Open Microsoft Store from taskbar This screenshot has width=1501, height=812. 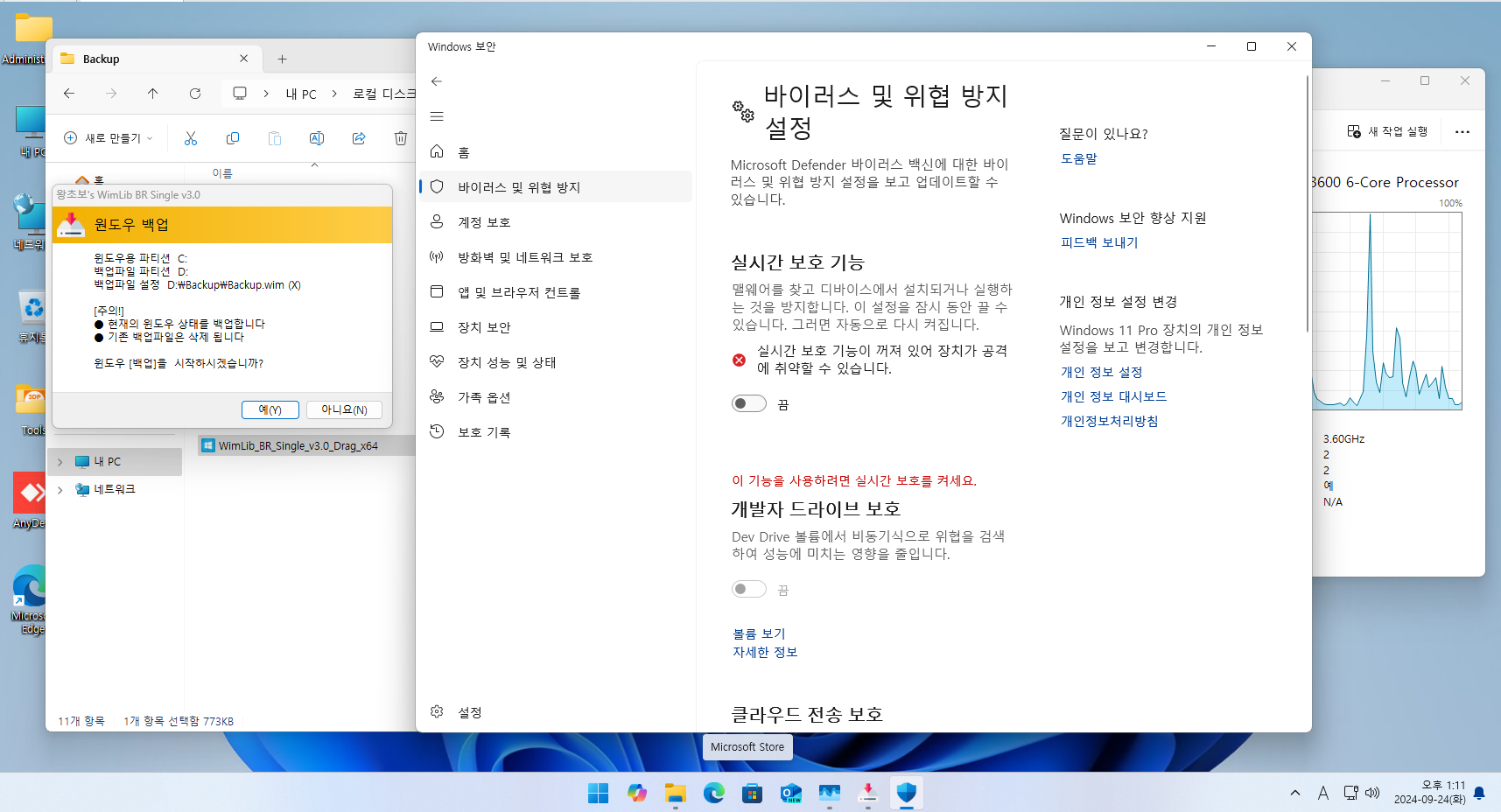tap(753, 793)
